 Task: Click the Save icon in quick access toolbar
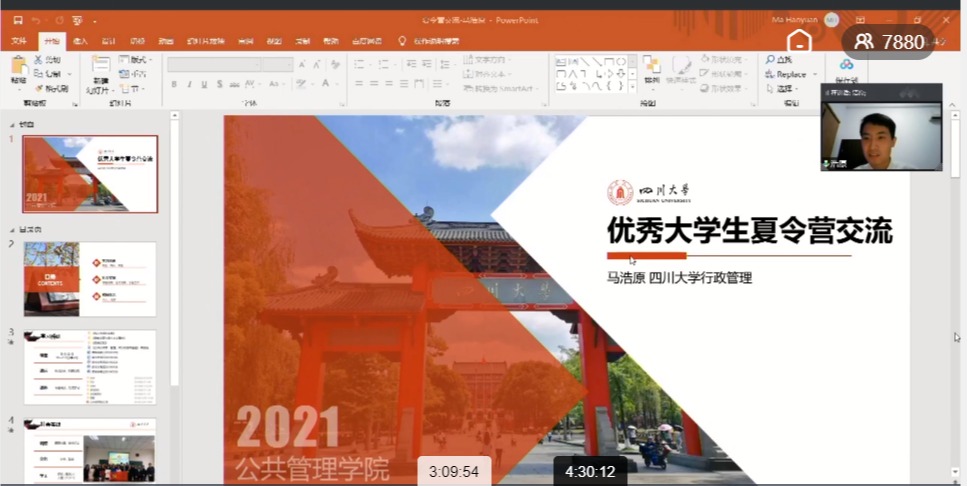click(x=18, y=20)
